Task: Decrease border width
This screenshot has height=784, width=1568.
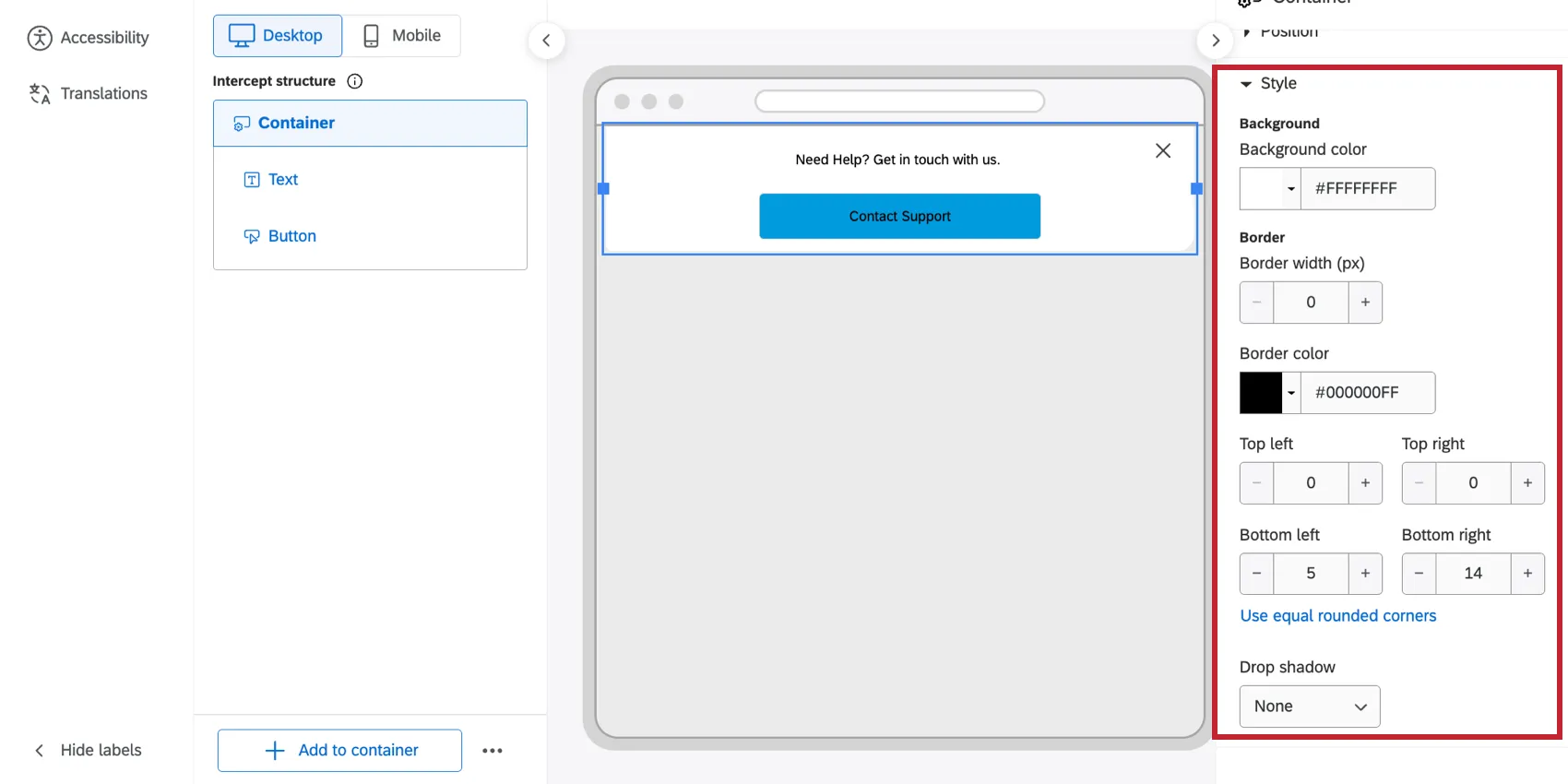Action: coord(1256,303)
